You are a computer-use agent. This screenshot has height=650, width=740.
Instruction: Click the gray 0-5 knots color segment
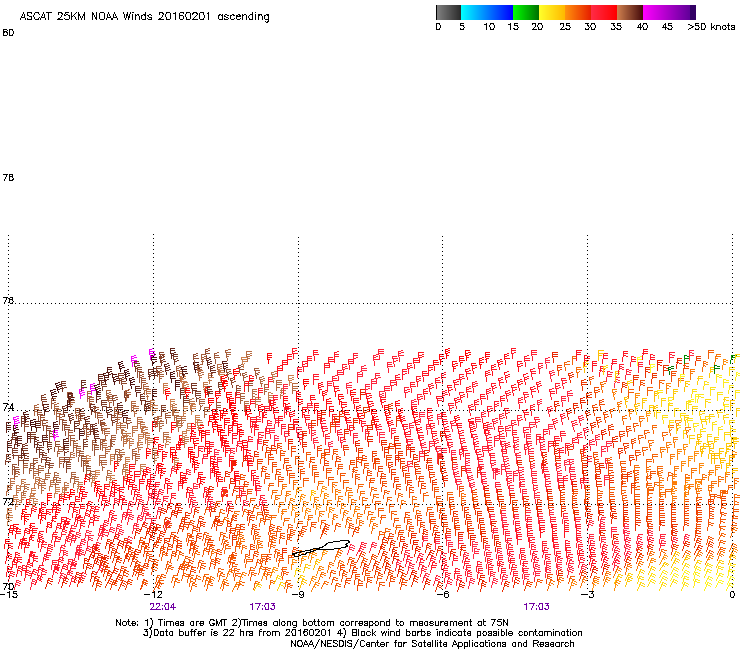tap(448, 12)
